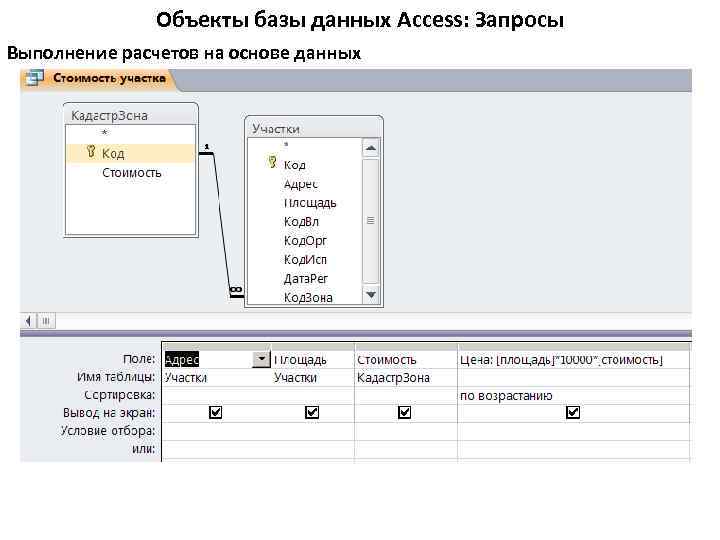720x540 pixels.
Task: Uncheck display checkbox for Стоимость column
Action: (405, 412)
